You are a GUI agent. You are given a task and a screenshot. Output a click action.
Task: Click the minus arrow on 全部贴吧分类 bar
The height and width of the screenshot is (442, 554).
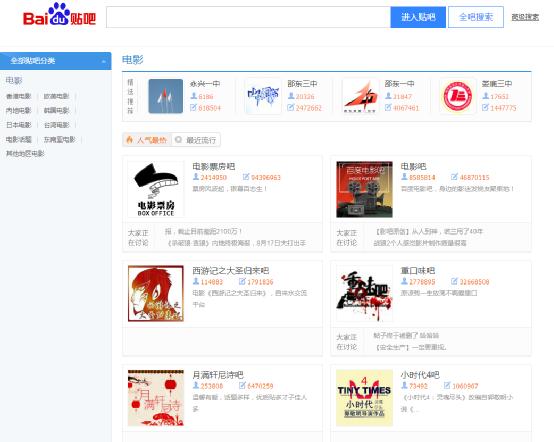[x=104, y=61]
